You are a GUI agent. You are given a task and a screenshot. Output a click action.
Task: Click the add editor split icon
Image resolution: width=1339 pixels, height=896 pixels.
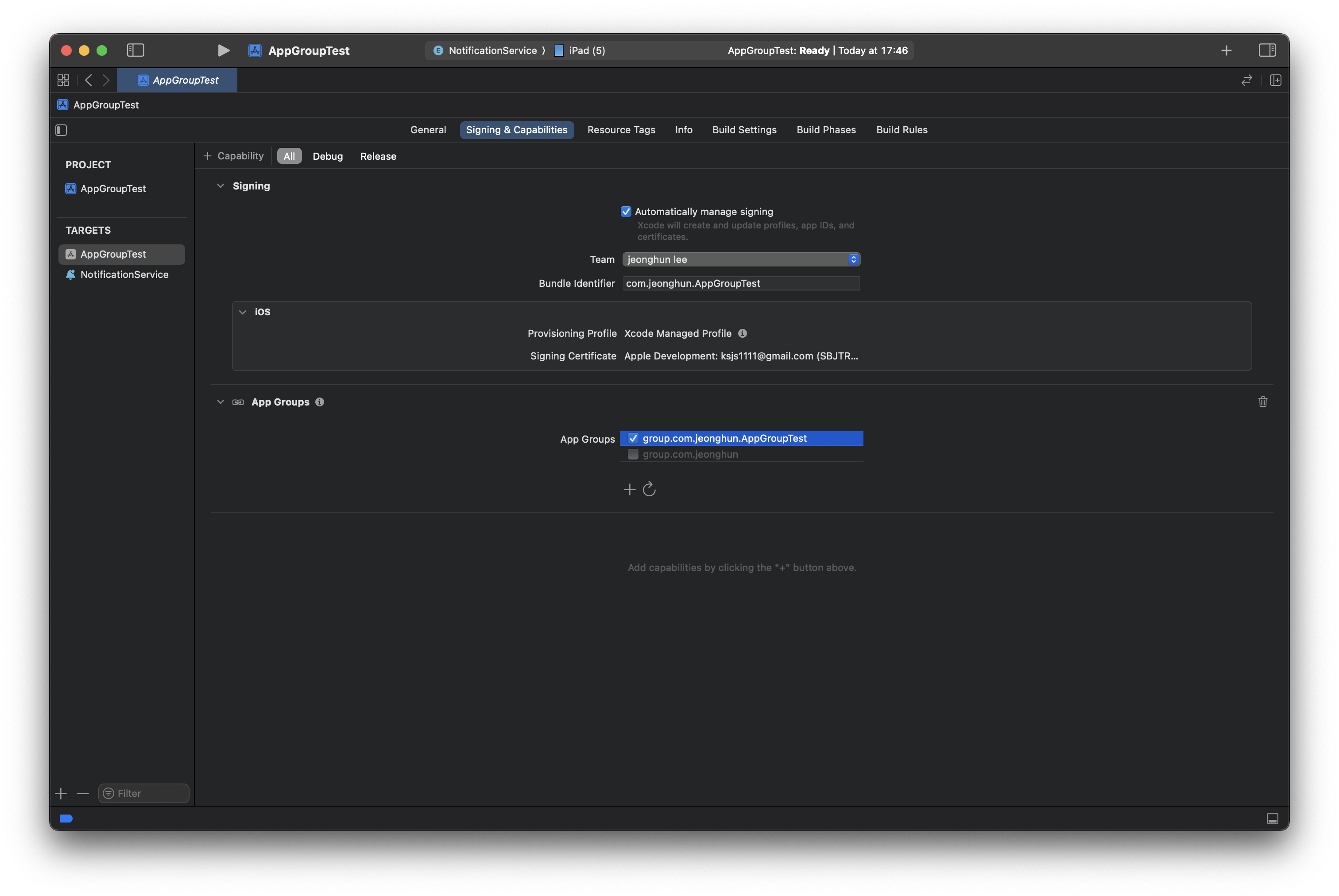[x=1275, y=80]
